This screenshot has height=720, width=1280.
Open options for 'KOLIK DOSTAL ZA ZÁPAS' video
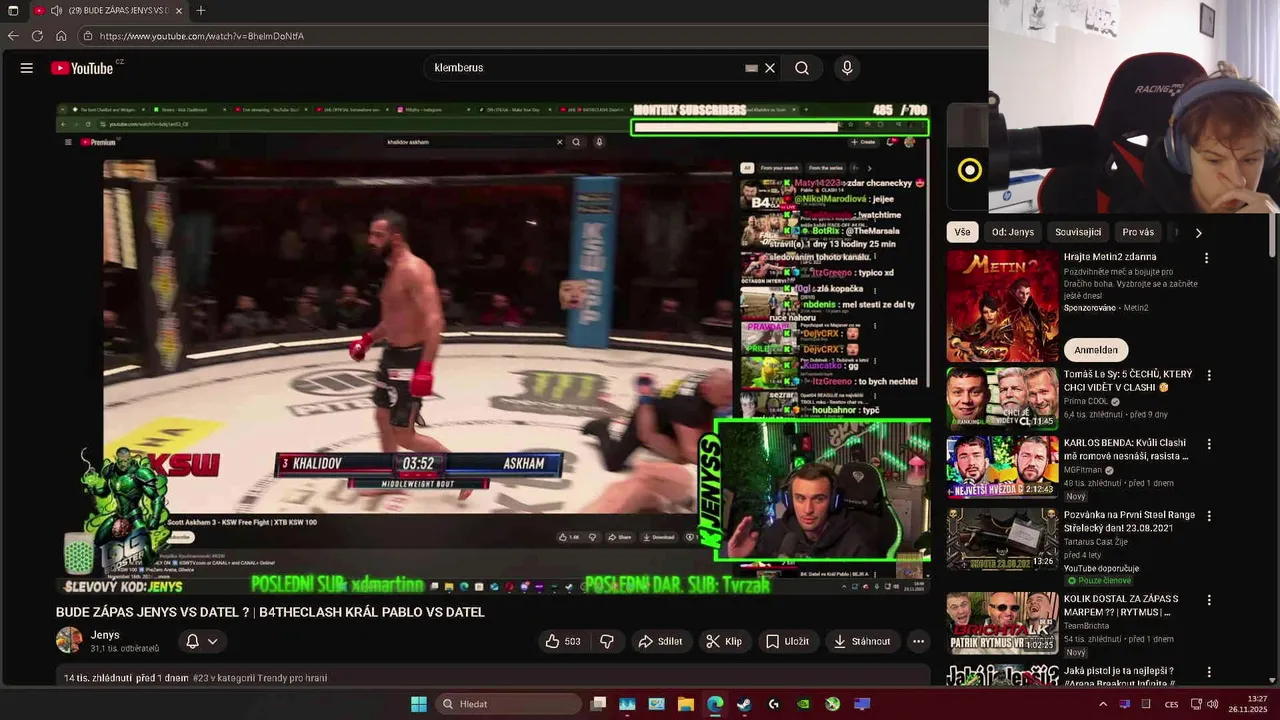[1209, 600]
